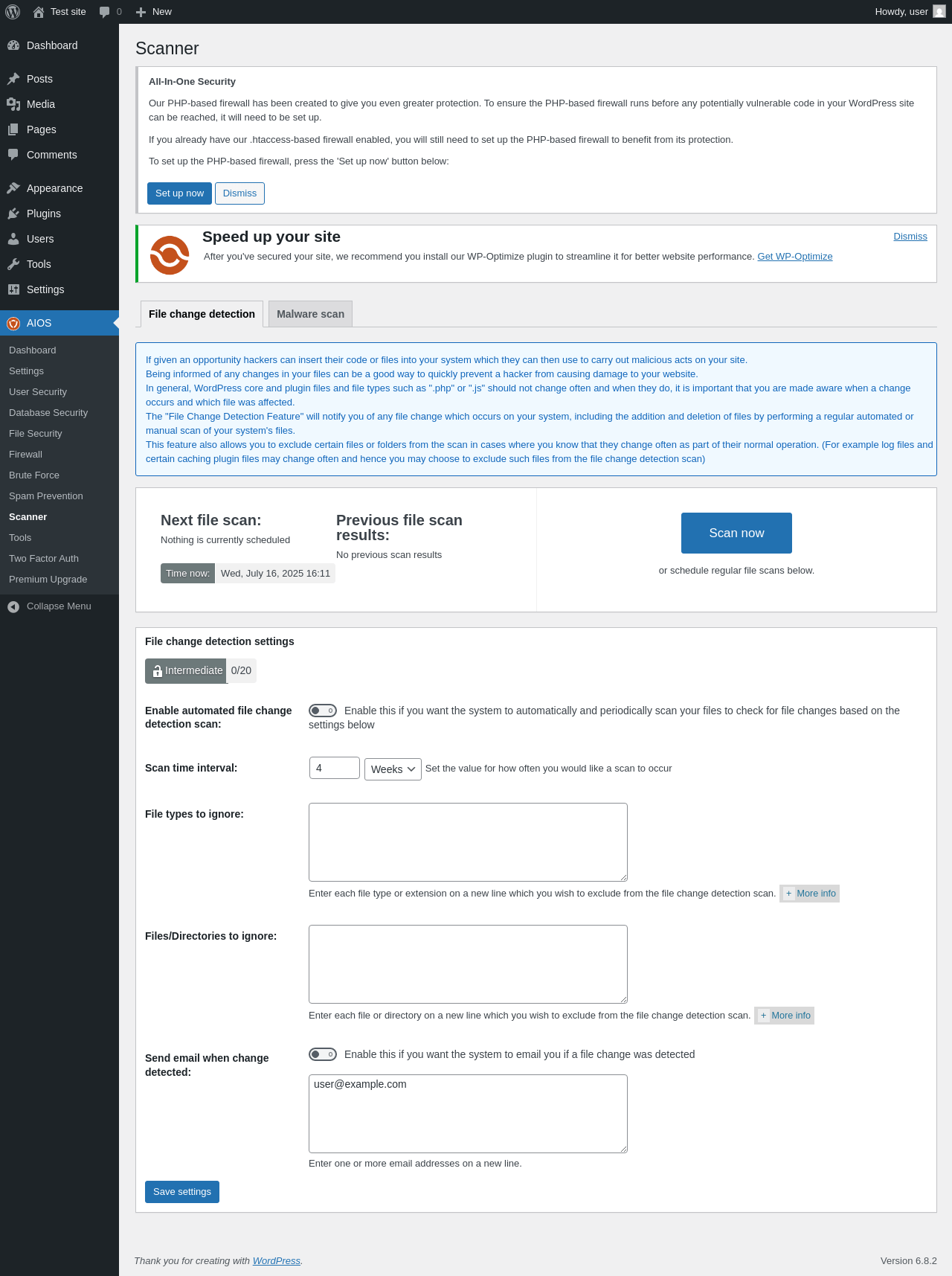The height and width of the screenshot is (1276, 952).
Task: Dismiss the Speed up your site notice
Action: pyautogui.click(x=910, y=237)
